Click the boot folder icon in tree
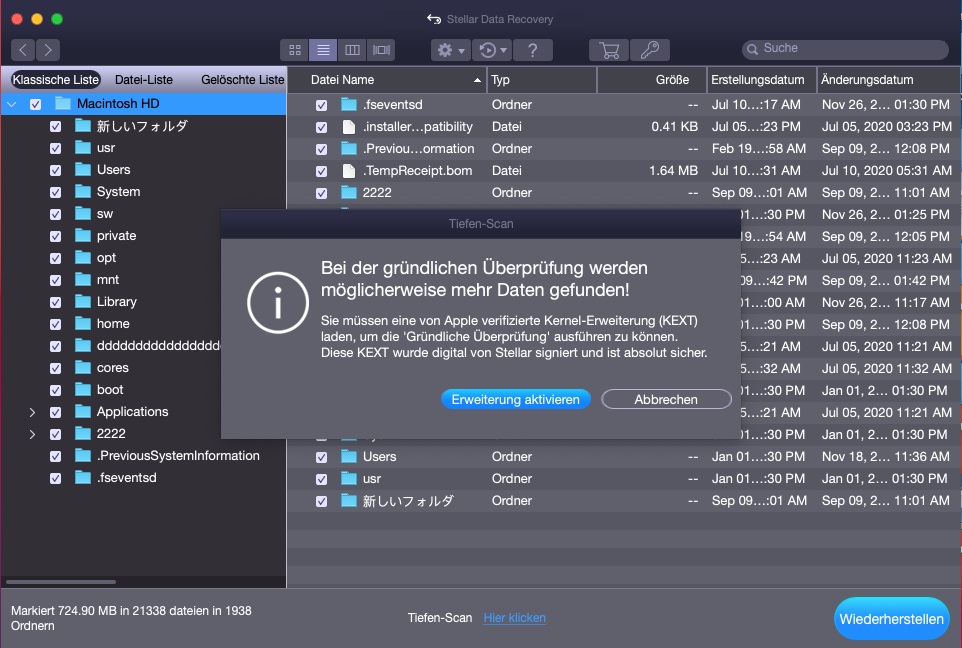Image resolution: width=962 pixels, height=648 pixels. pos(83,390)
